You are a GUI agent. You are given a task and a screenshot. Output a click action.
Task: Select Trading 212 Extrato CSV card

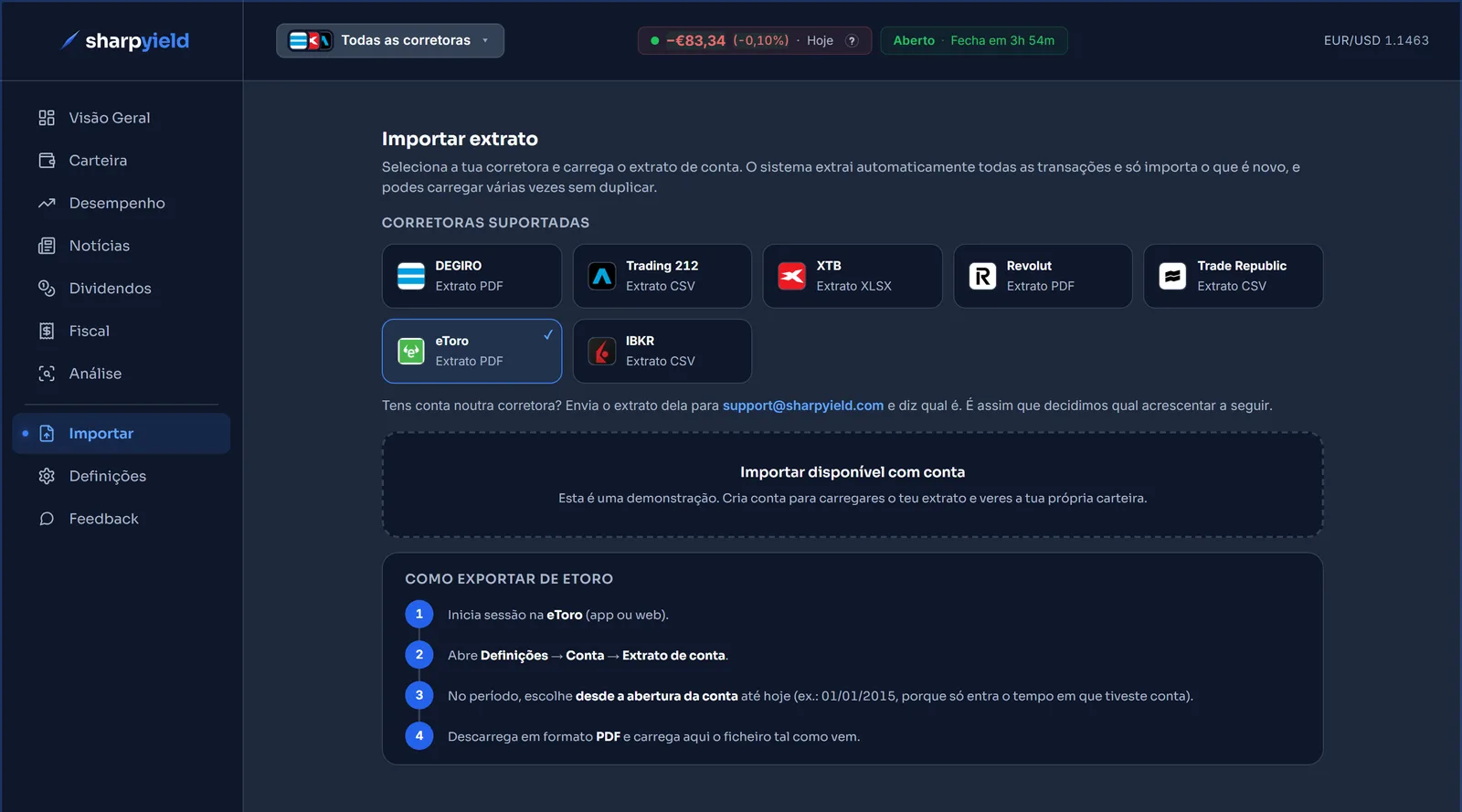[x=662, y=276]
